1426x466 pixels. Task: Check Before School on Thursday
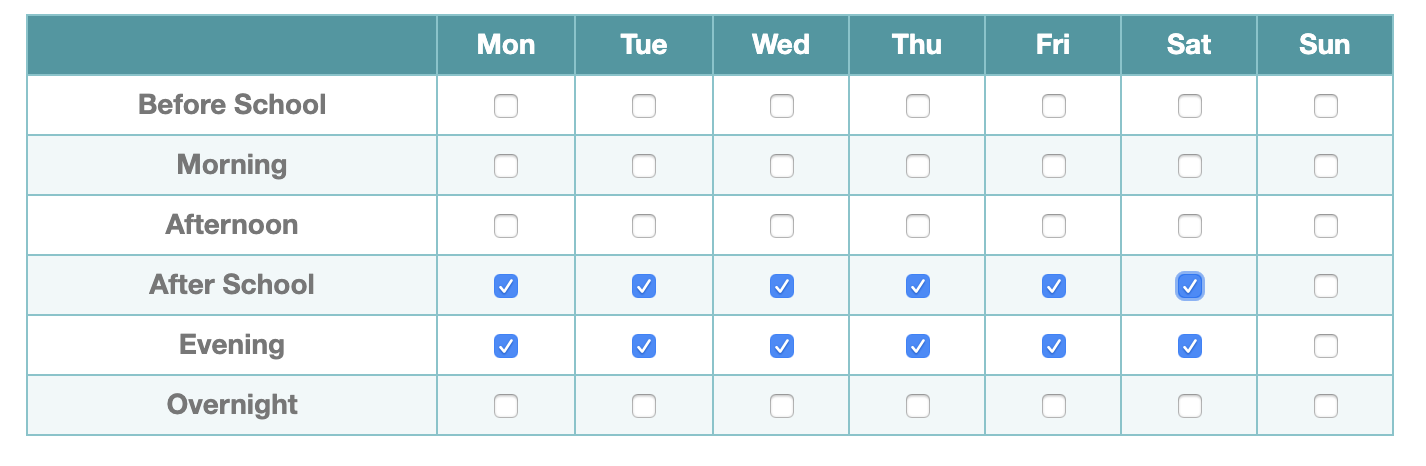(x=918, y=105)
